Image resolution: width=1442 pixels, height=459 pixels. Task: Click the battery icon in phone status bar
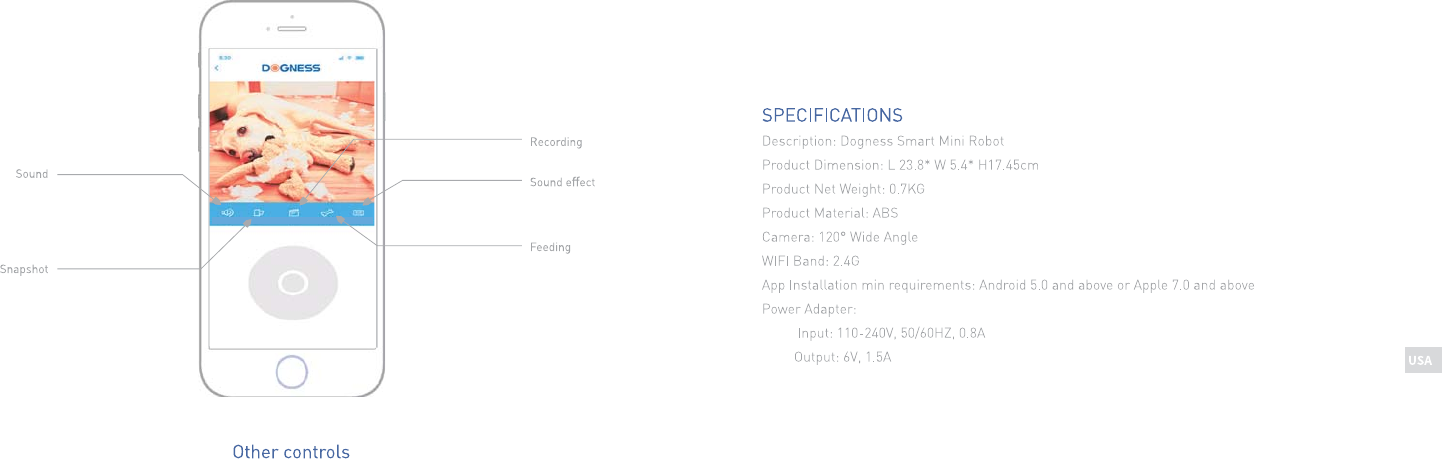pos(359,57)
